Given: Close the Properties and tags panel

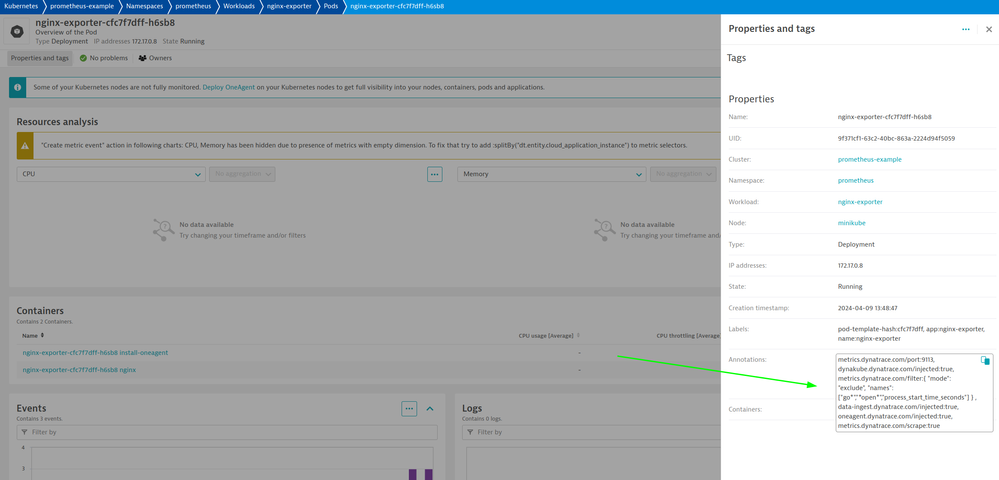Looking at the screenshot, I should (989, 29).
